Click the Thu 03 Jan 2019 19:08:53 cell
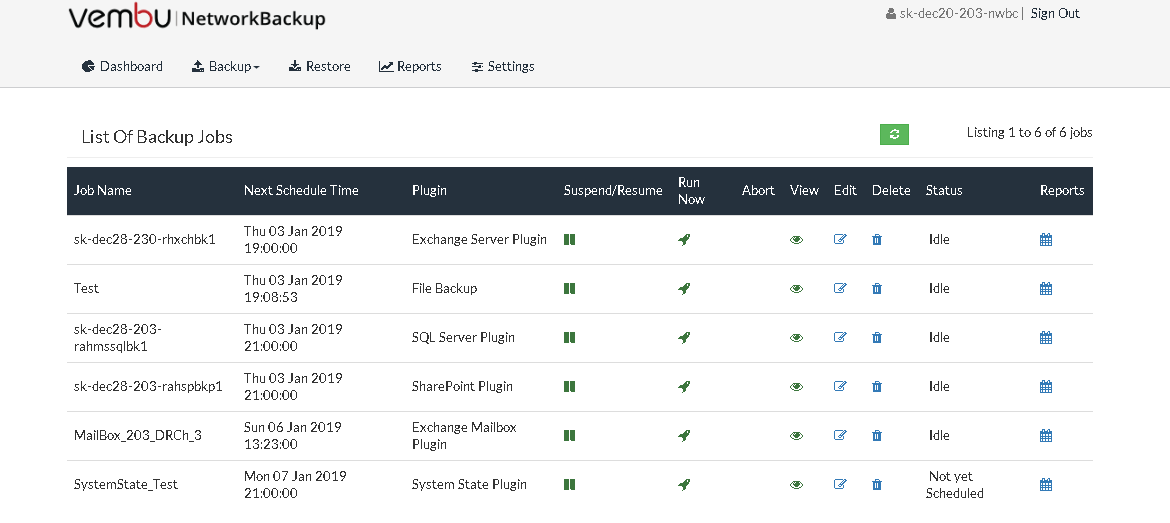 (x=293, y=288)
